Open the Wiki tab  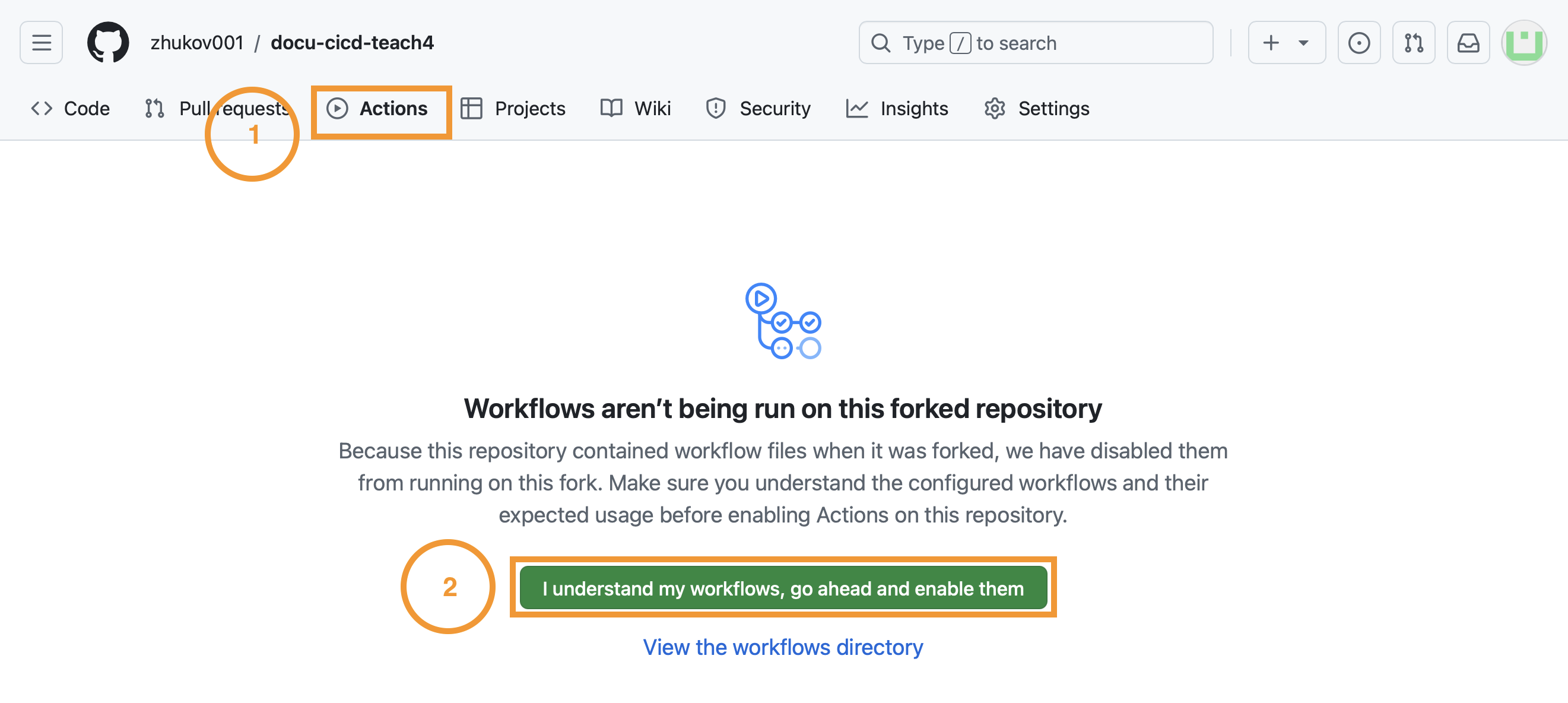[x=636, y=109]
